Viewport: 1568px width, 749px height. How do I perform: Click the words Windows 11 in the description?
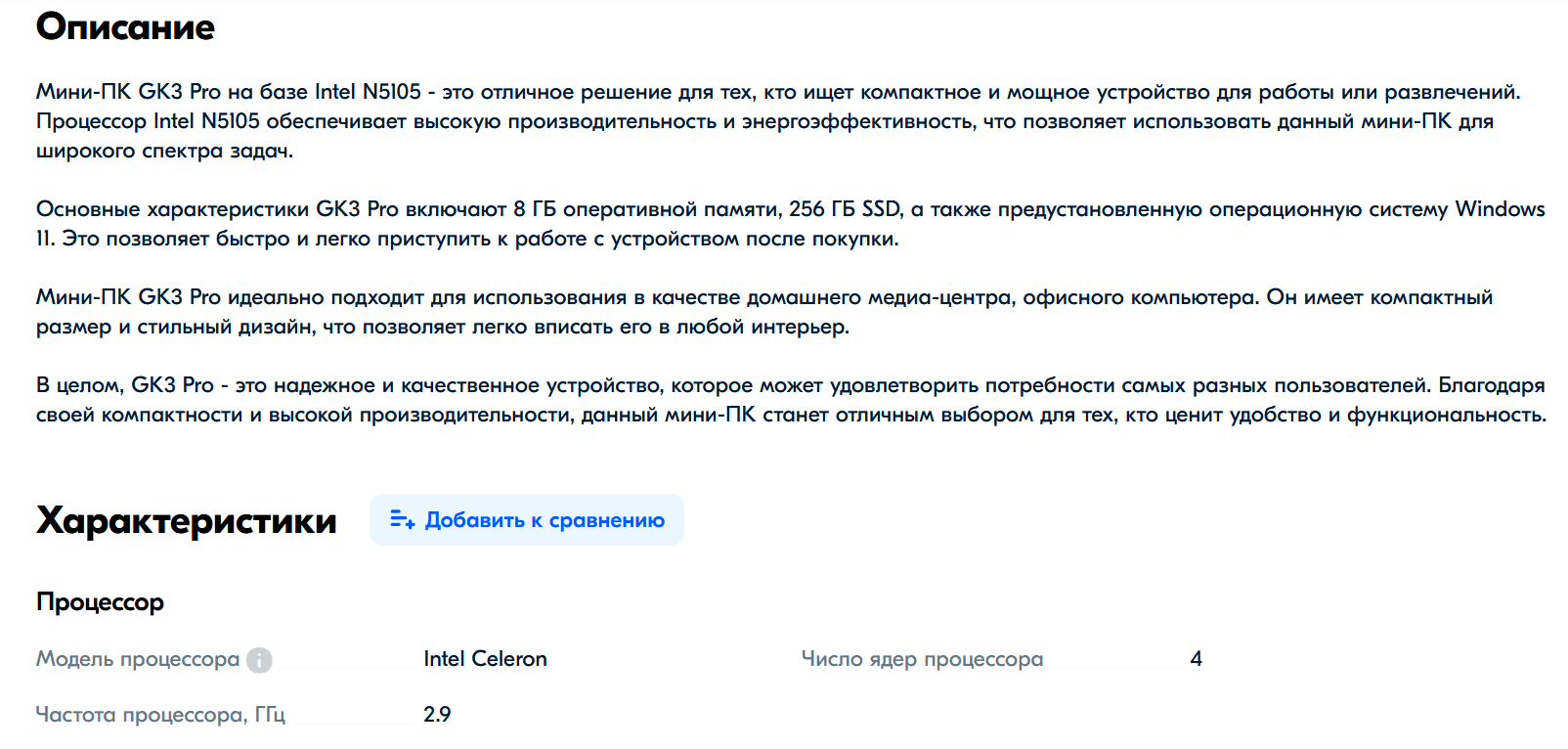point(1499,209)
